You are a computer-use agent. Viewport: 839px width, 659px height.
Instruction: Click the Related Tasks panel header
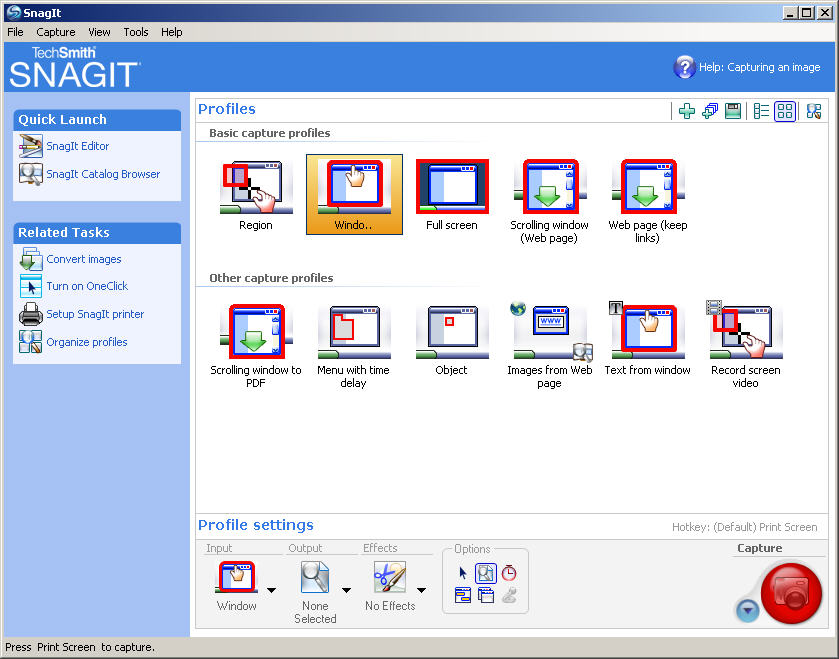coord(97,233)
